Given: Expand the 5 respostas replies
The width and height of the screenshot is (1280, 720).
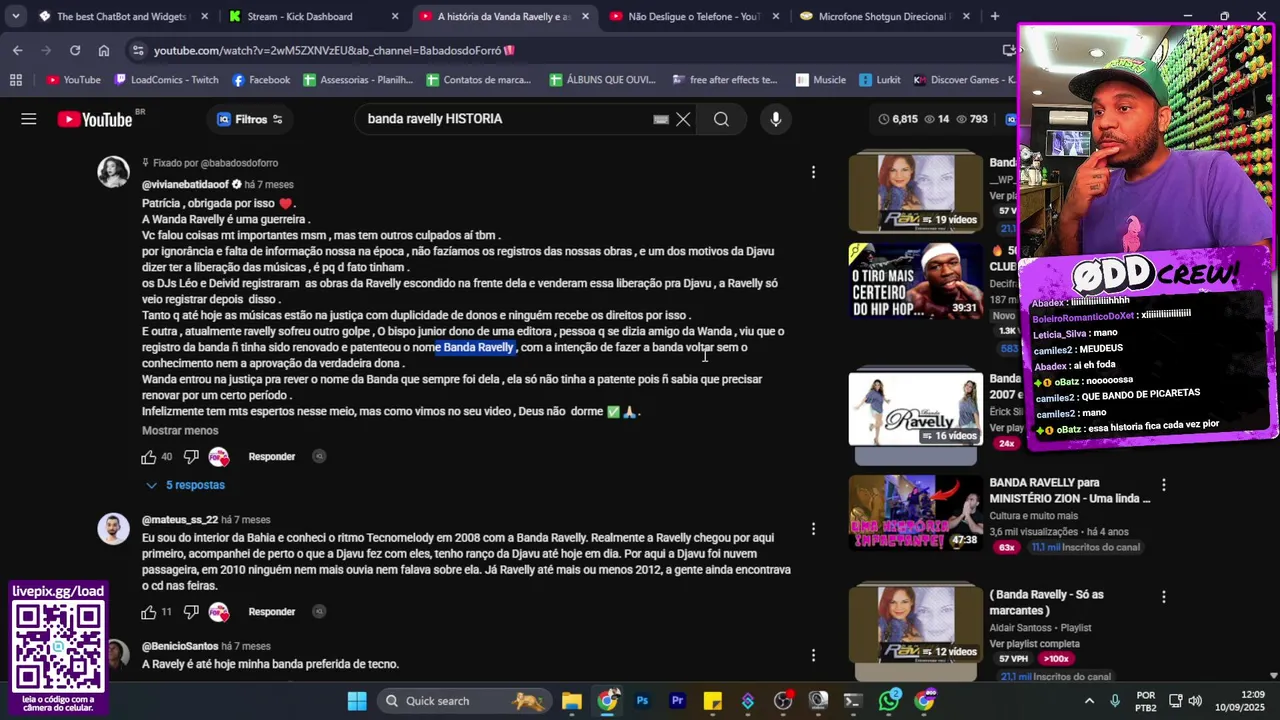Looking at the screenshot, I should tap(185, 485).
